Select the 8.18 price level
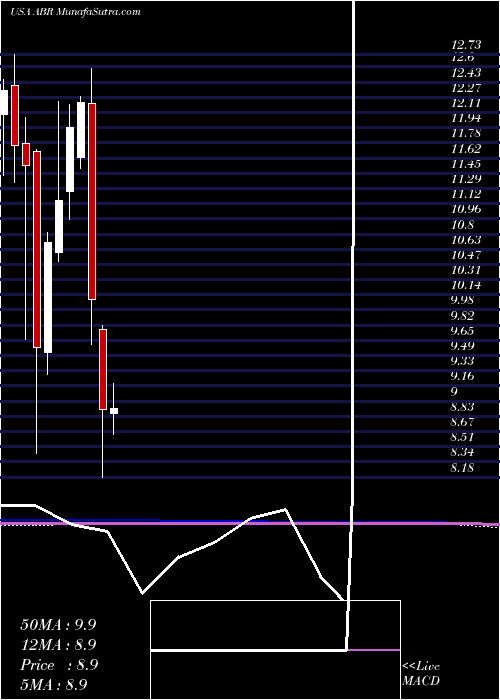Screen dimensions: 500x700 (462, 468)
